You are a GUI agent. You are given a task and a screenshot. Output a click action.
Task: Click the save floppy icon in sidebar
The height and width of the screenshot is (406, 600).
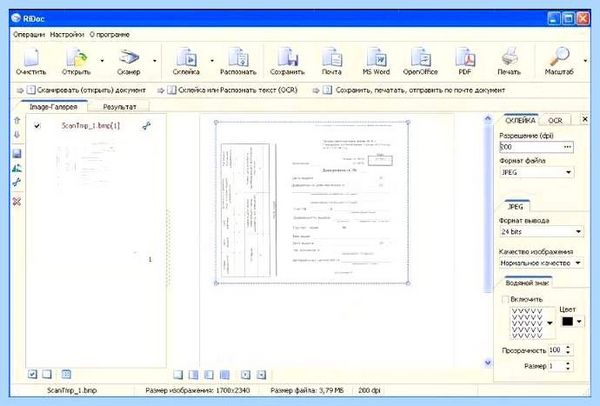coord(17,153)
